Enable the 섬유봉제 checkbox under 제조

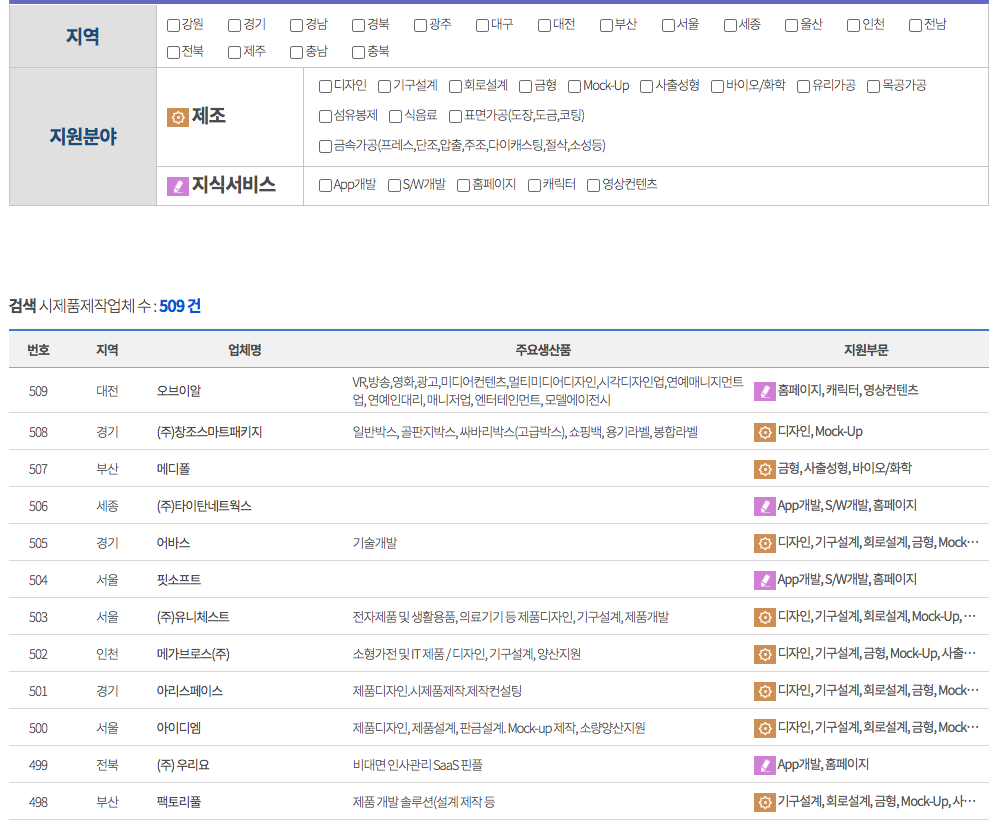pyautogui.click(x=323, y=117)
